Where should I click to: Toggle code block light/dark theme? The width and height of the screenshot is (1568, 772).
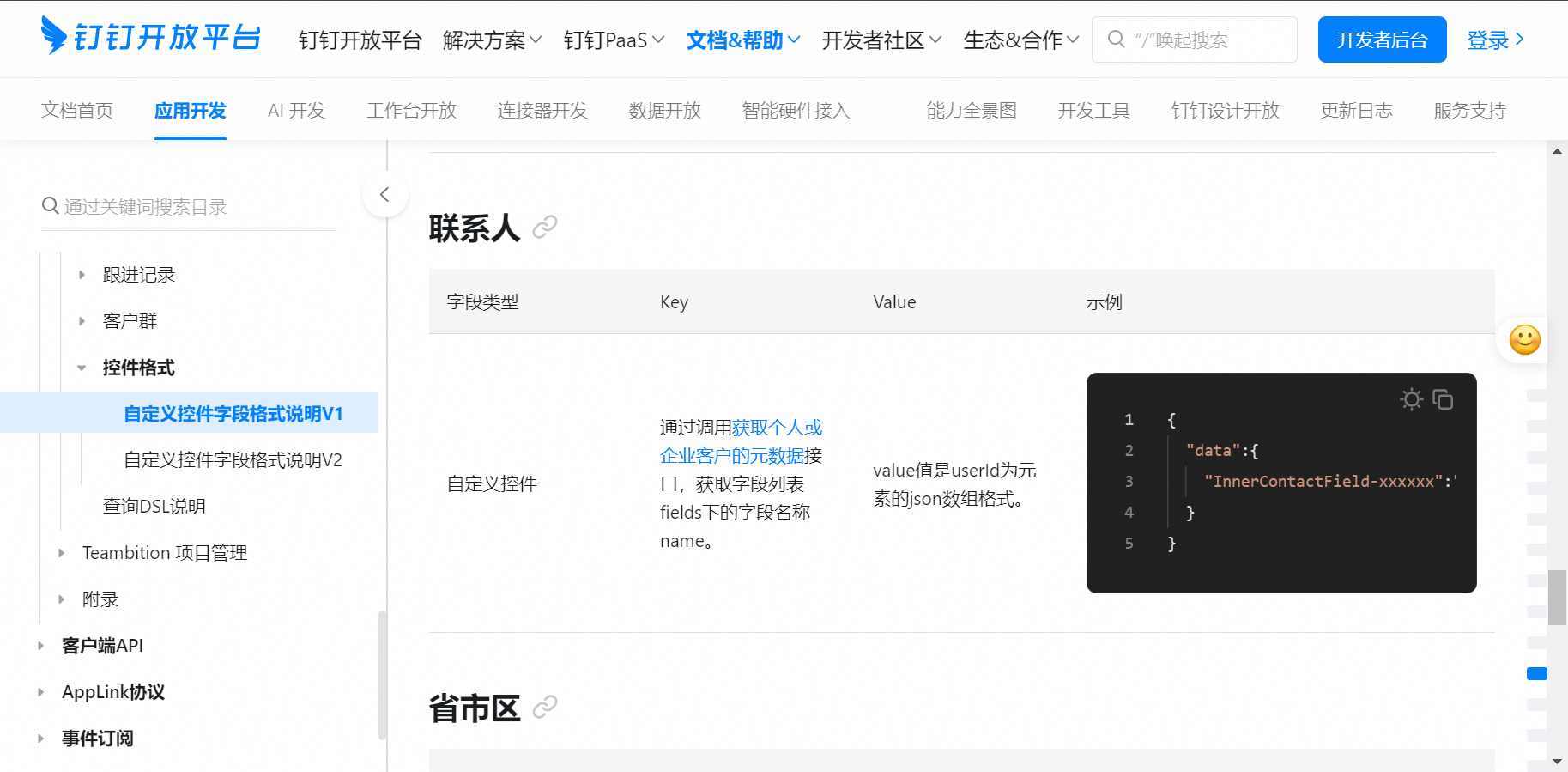coord(1411,399)
